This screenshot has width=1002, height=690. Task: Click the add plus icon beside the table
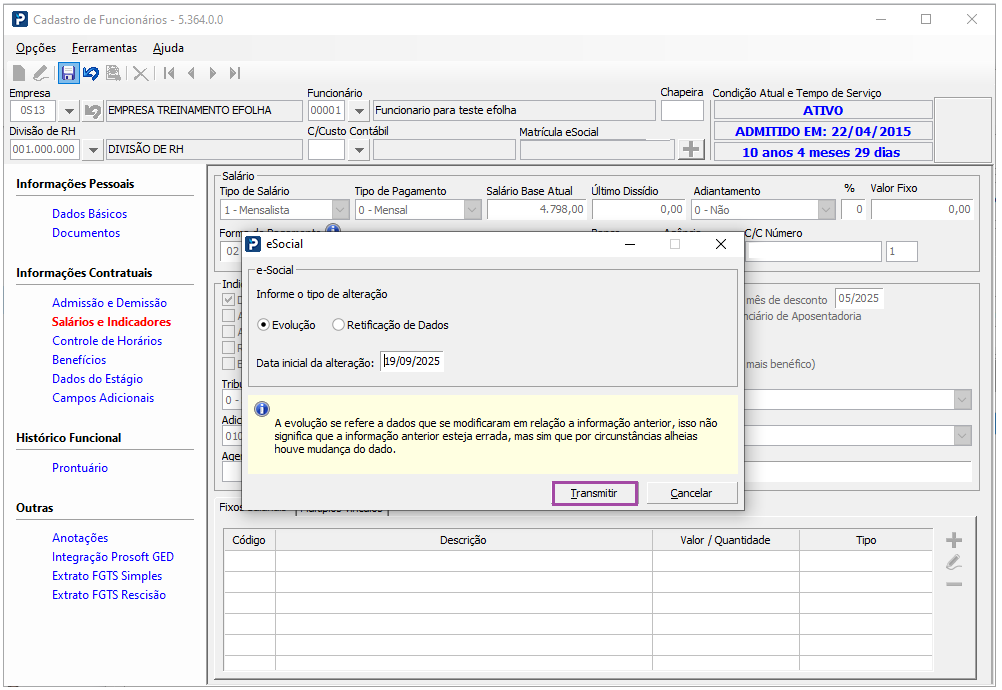coord(954,540)
